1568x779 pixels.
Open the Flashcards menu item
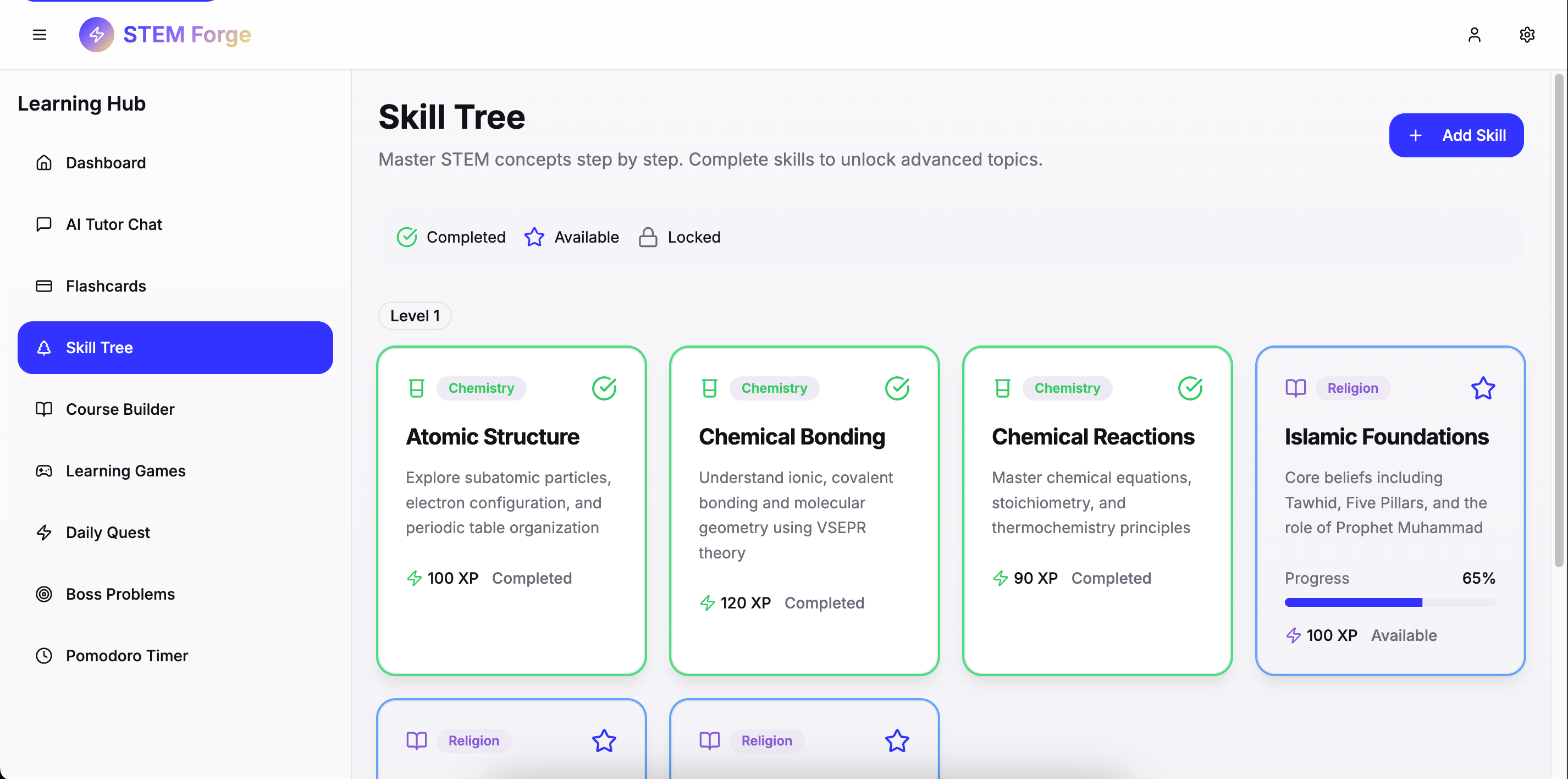point(106,286)
